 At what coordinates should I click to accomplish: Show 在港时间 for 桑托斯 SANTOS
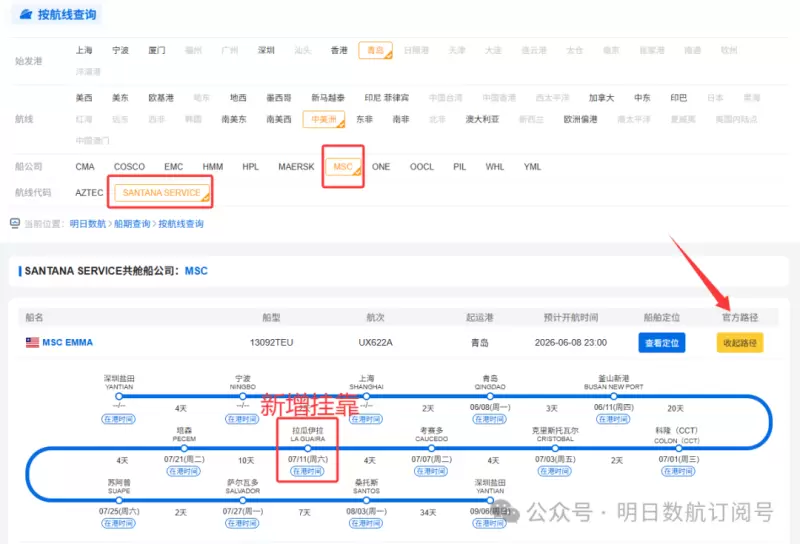pyautogui.click(x=366, y=523)
